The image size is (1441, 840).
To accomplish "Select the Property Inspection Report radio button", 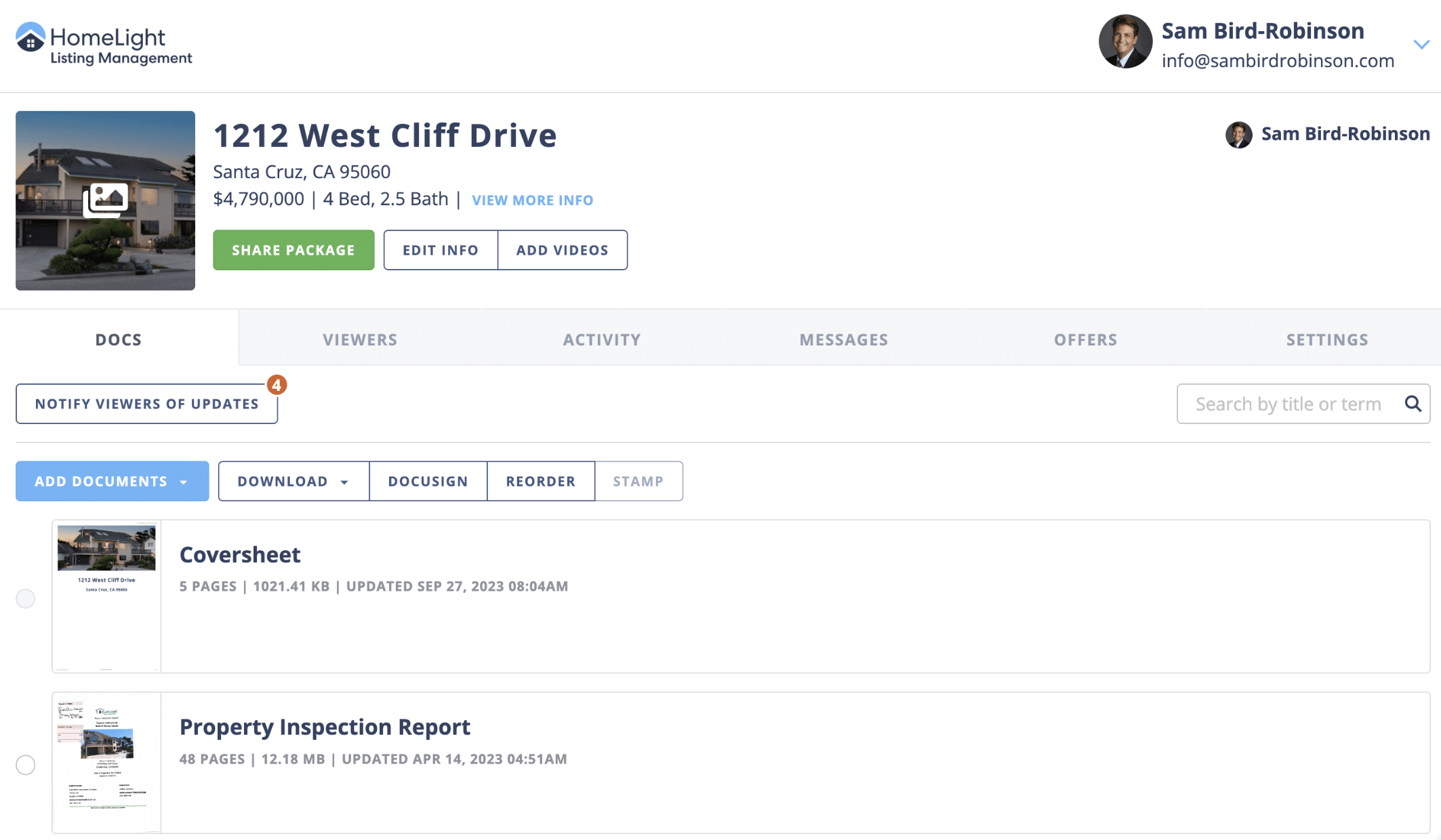I will click(26, 765).
